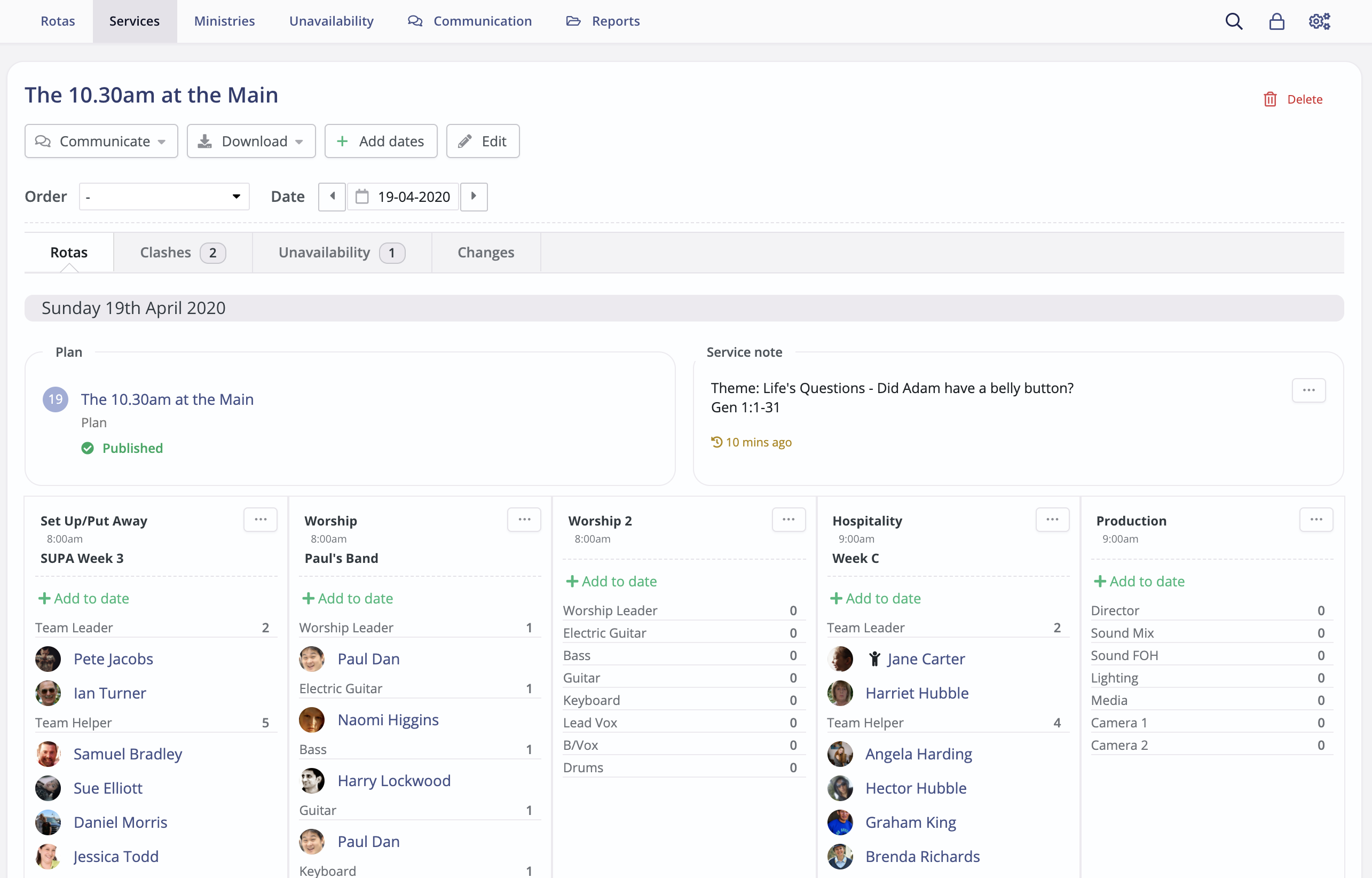1372x878 pixels.
Task: Go to previous date arrow
Action: [x=332, y=197]
